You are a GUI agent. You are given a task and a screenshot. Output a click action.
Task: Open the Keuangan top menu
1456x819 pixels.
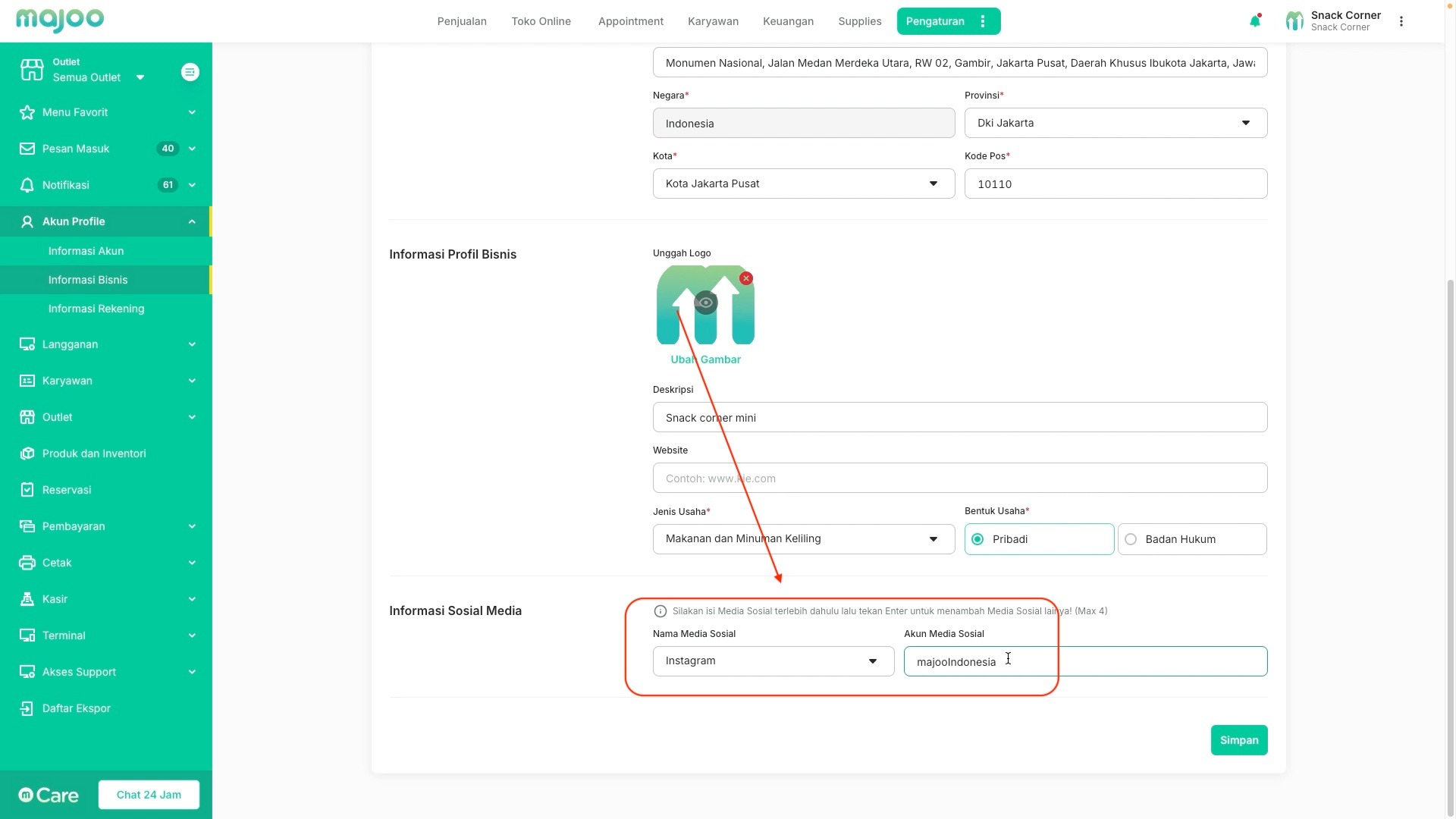coord(788,21)
